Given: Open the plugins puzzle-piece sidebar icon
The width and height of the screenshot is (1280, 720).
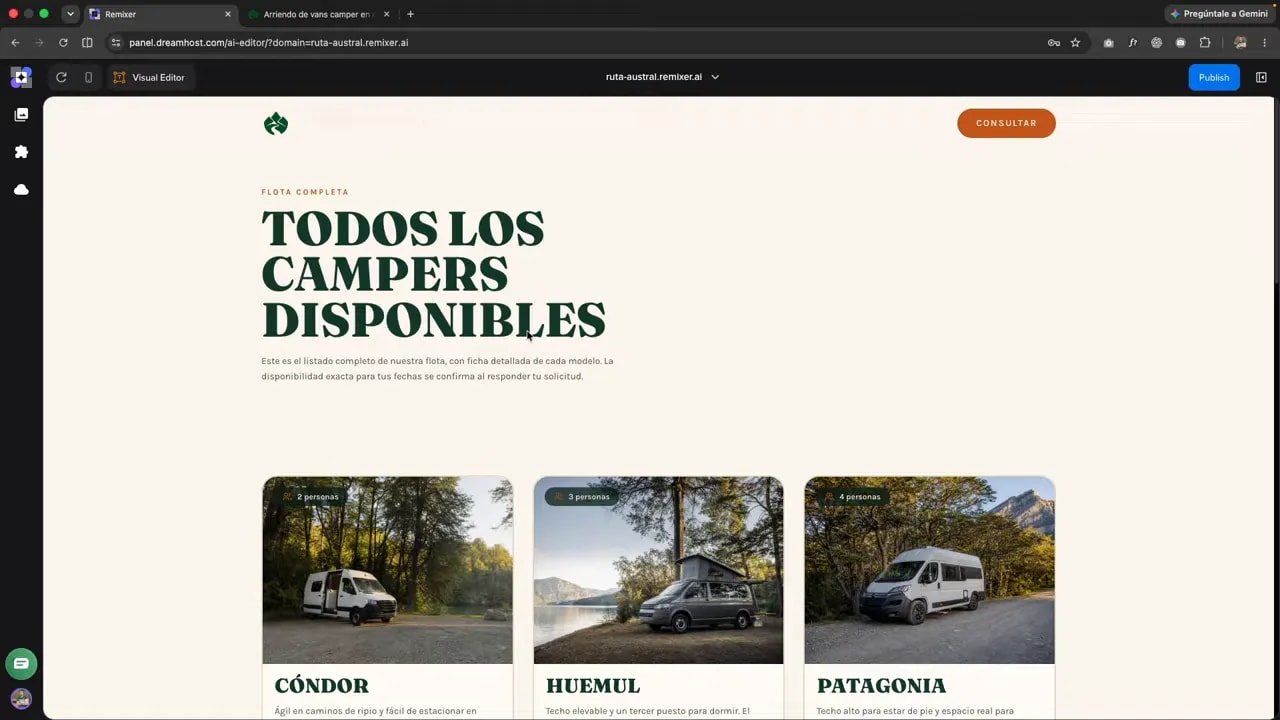Looking at the screenshot, I should [21, 152].
